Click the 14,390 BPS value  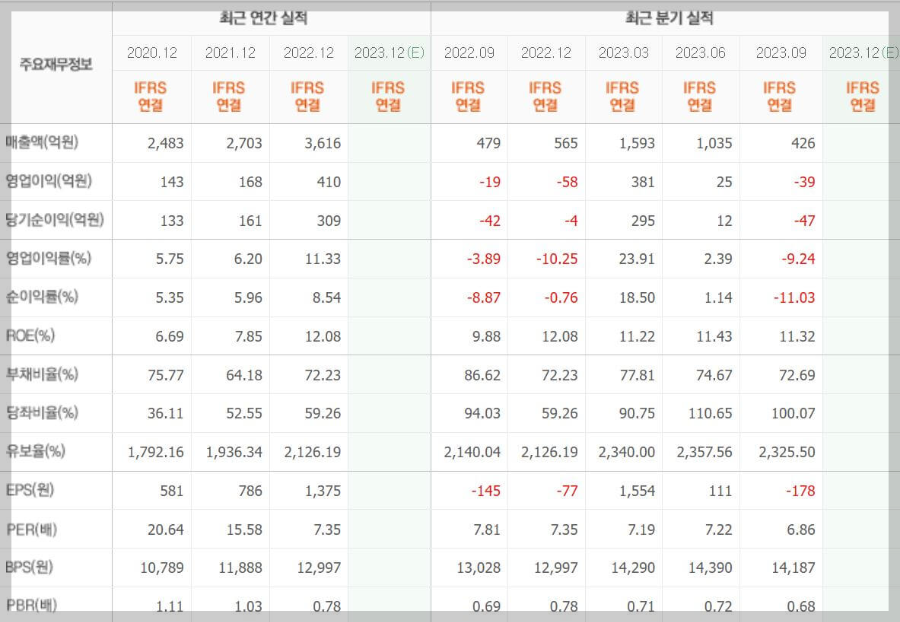pos(711,567)
